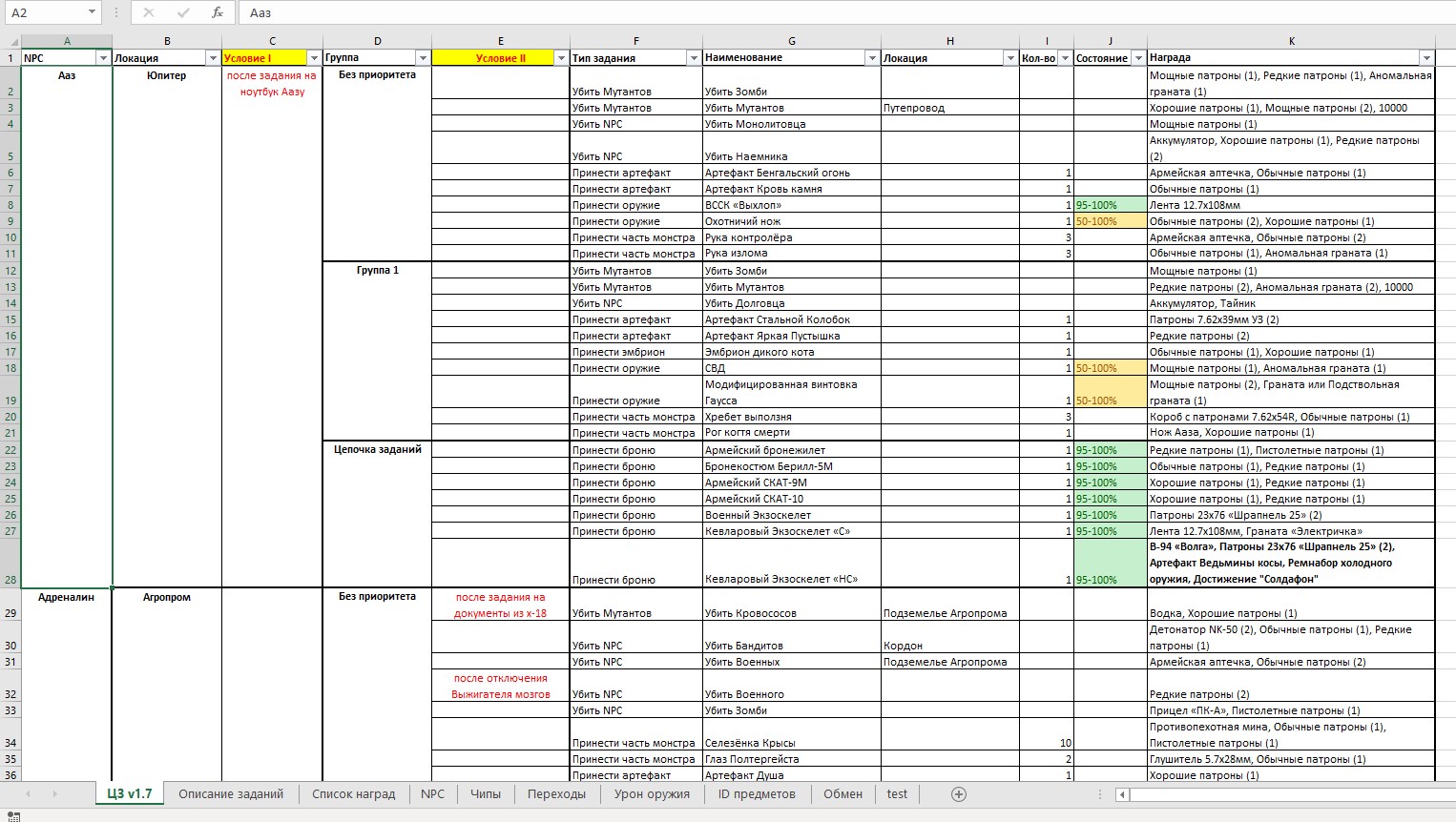The image size is (1456, 822).
Task: Open the Состояние filter dropdown
Action: (1137, 58)
